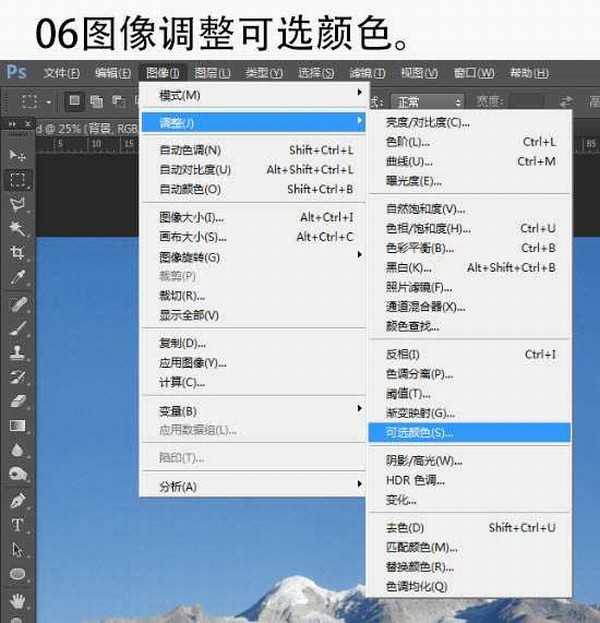Select the Move tool
The height and width of the screenshot is (623, 600).
click(x=17, y=155)
